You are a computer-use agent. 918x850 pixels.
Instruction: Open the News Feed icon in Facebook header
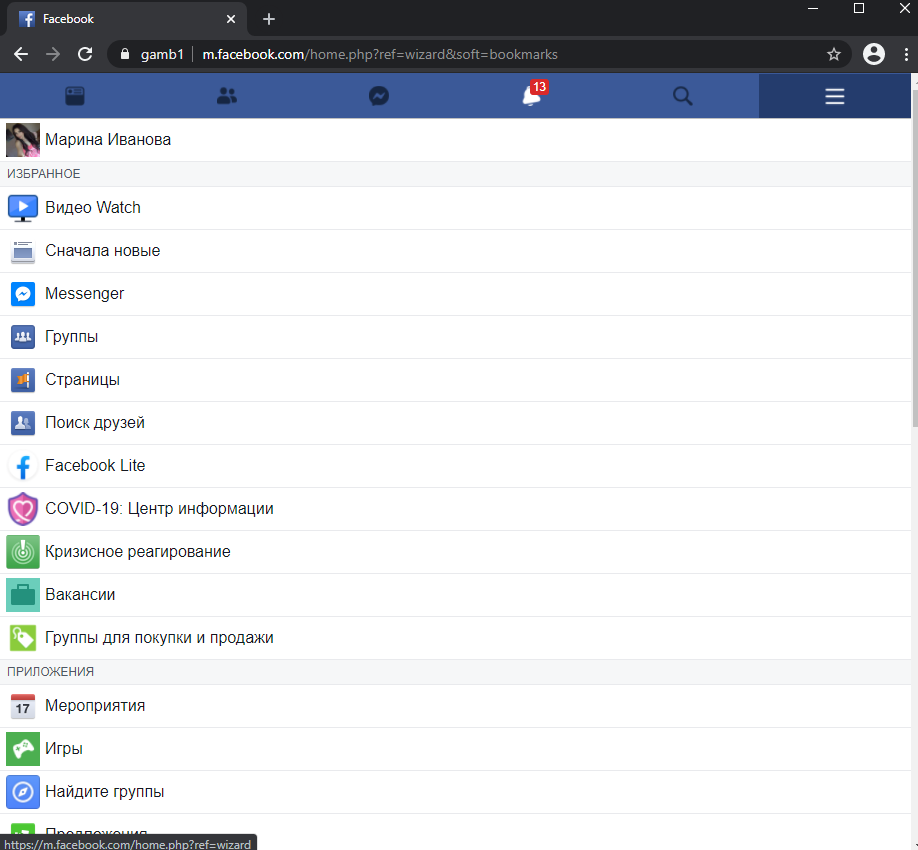[x=75, y=96]
